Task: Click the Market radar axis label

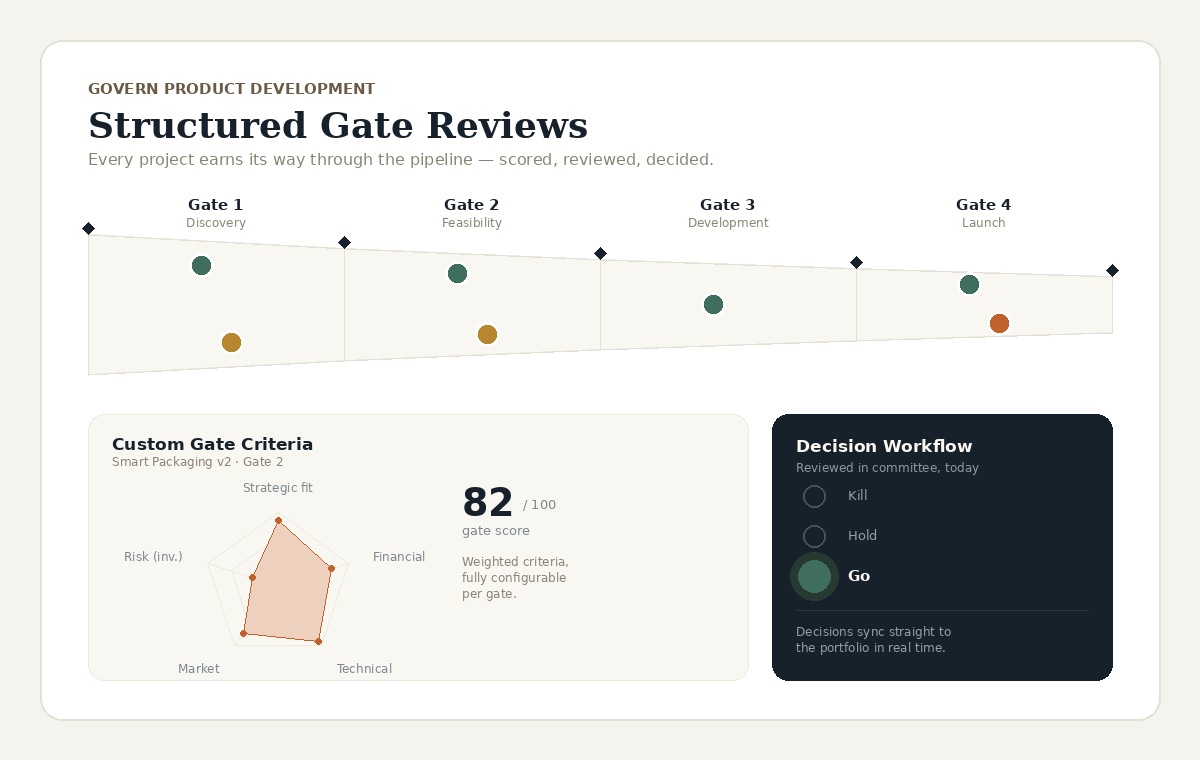Action: point(199,669)
